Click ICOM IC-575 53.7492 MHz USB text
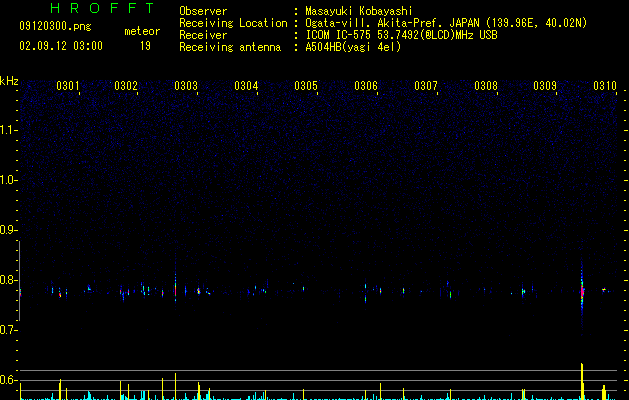The height and width of the screenshot is (400, 629). pyautogui.click(x=402, y=35)
